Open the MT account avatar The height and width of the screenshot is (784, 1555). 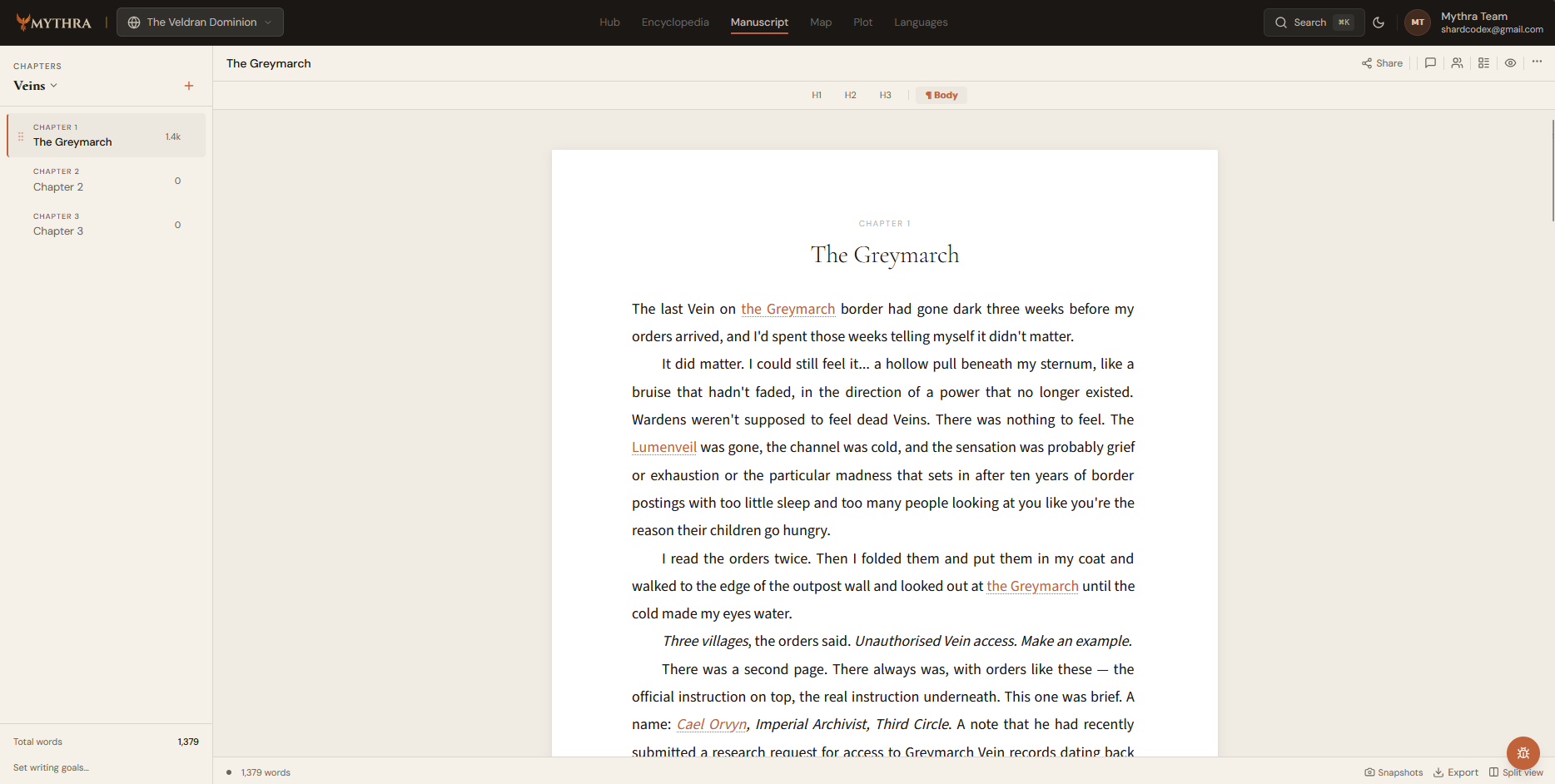[x=1418, y=22]
